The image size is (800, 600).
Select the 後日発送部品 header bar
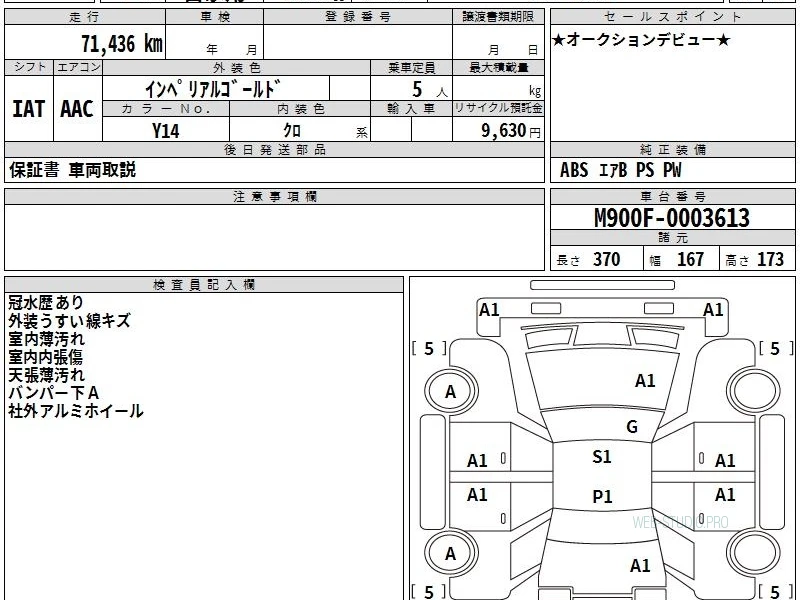point(274,149)
